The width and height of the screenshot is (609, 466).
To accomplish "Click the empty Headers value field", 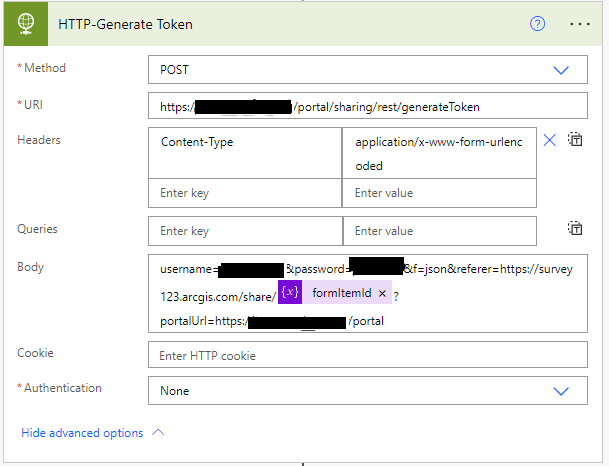I will (438, 193).
